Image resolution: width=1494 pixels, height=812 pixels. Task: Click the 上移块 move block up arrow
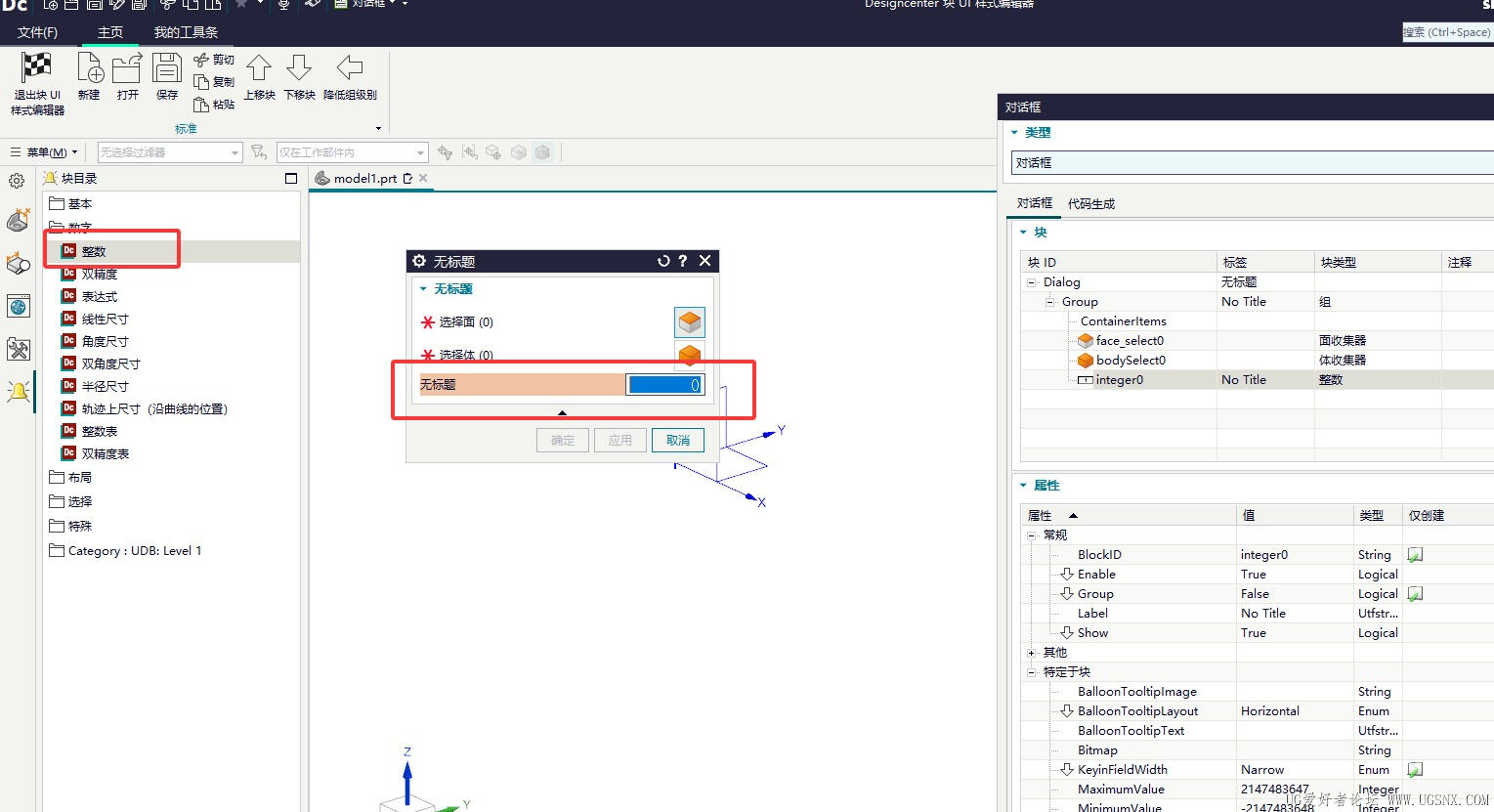259,68
